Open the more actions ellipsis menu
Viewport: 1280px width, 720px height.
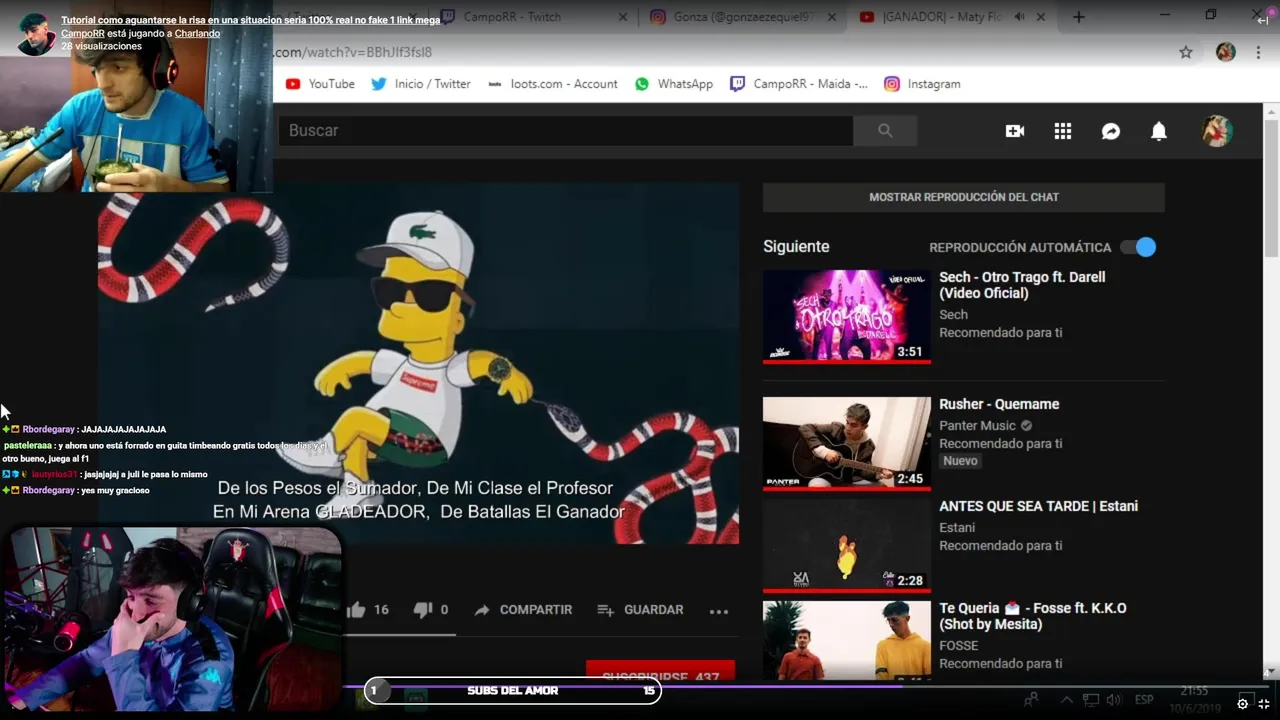coord(719,611)
